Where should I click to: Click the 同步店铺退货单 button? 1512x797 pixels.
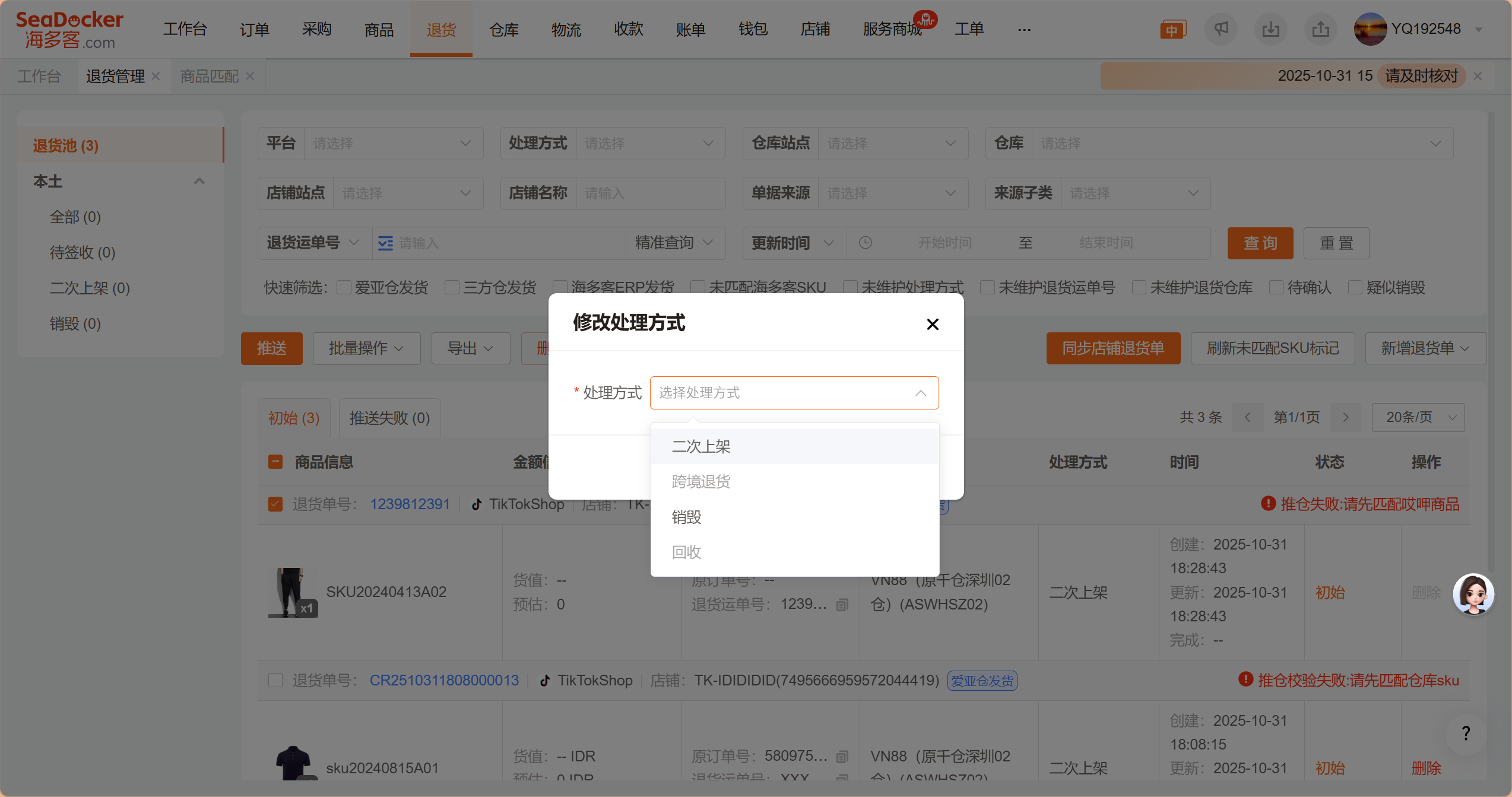(x=1112, y=348)
